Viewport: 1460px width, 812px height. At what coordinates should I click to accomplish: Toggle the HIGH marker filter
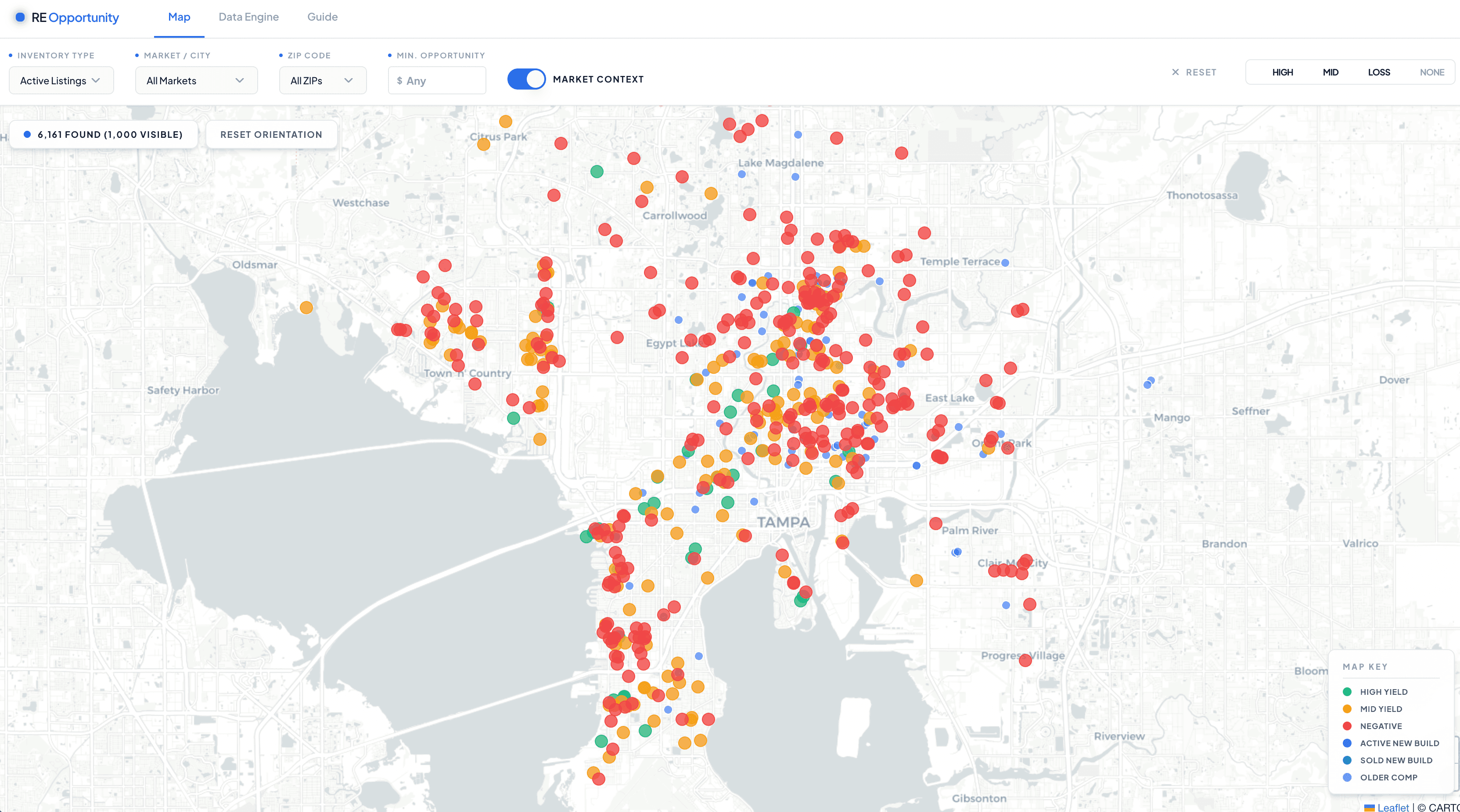coord(1283,72)
